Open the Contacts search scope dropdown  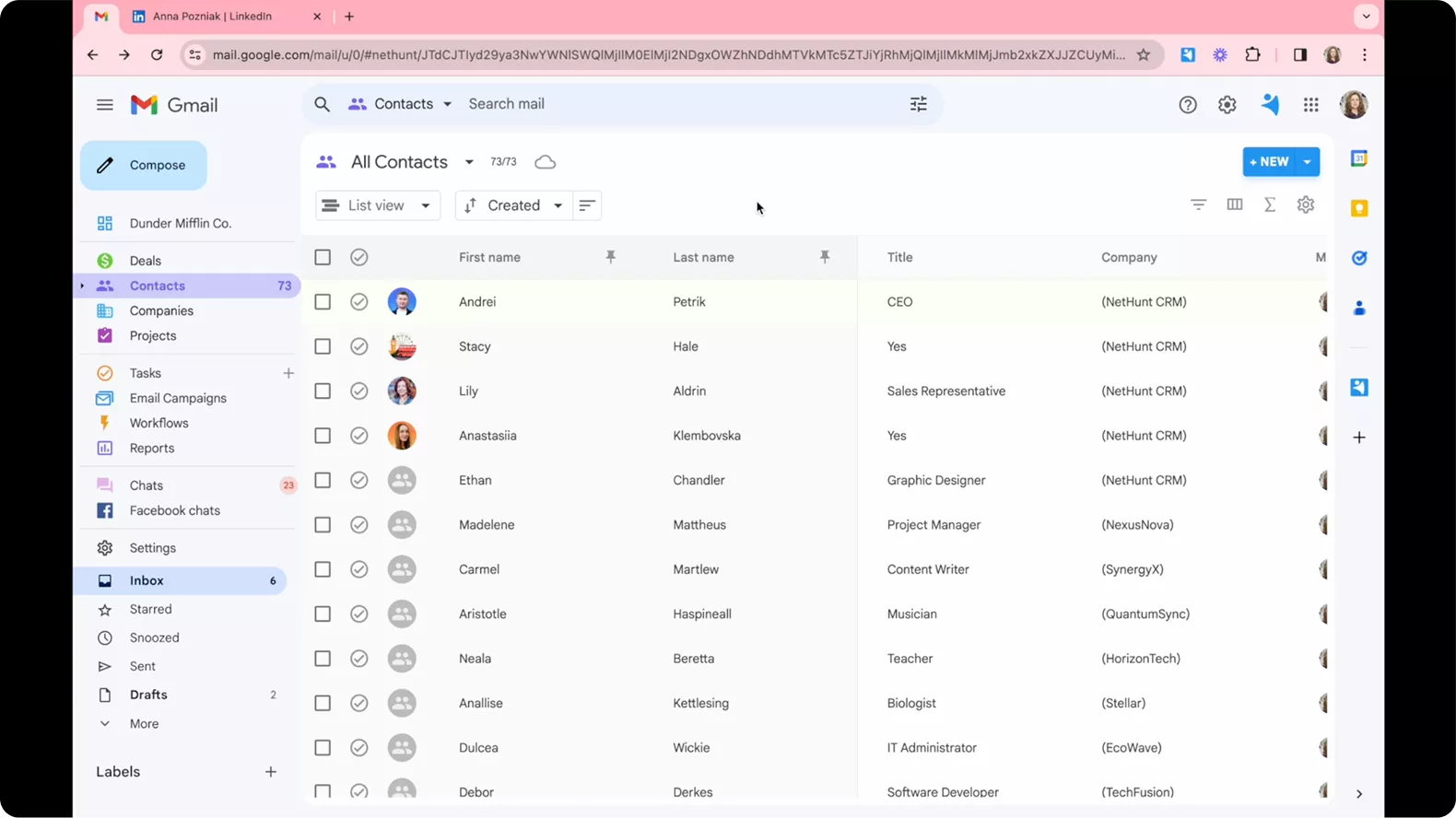(x=400, y=104)
